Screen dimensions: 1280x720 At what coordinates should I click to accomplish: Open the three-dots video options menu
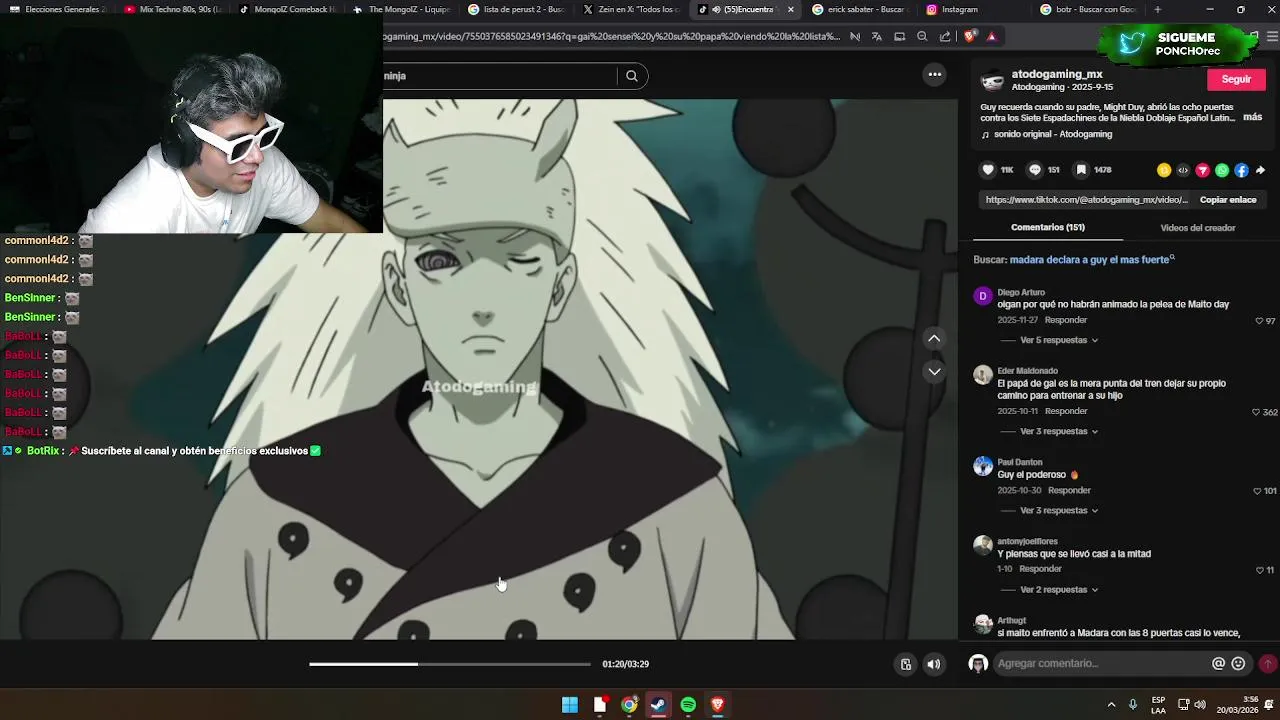(934, 74)
